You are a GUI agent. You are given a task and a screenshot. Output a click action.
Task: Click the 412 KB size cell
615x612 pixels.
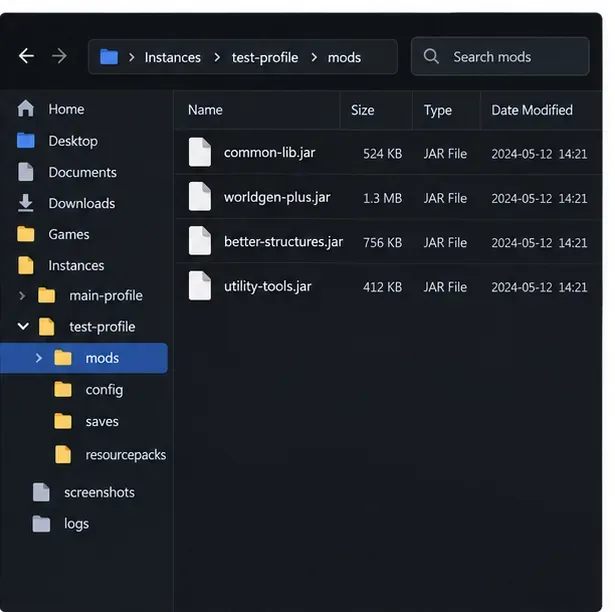(382, 287)
